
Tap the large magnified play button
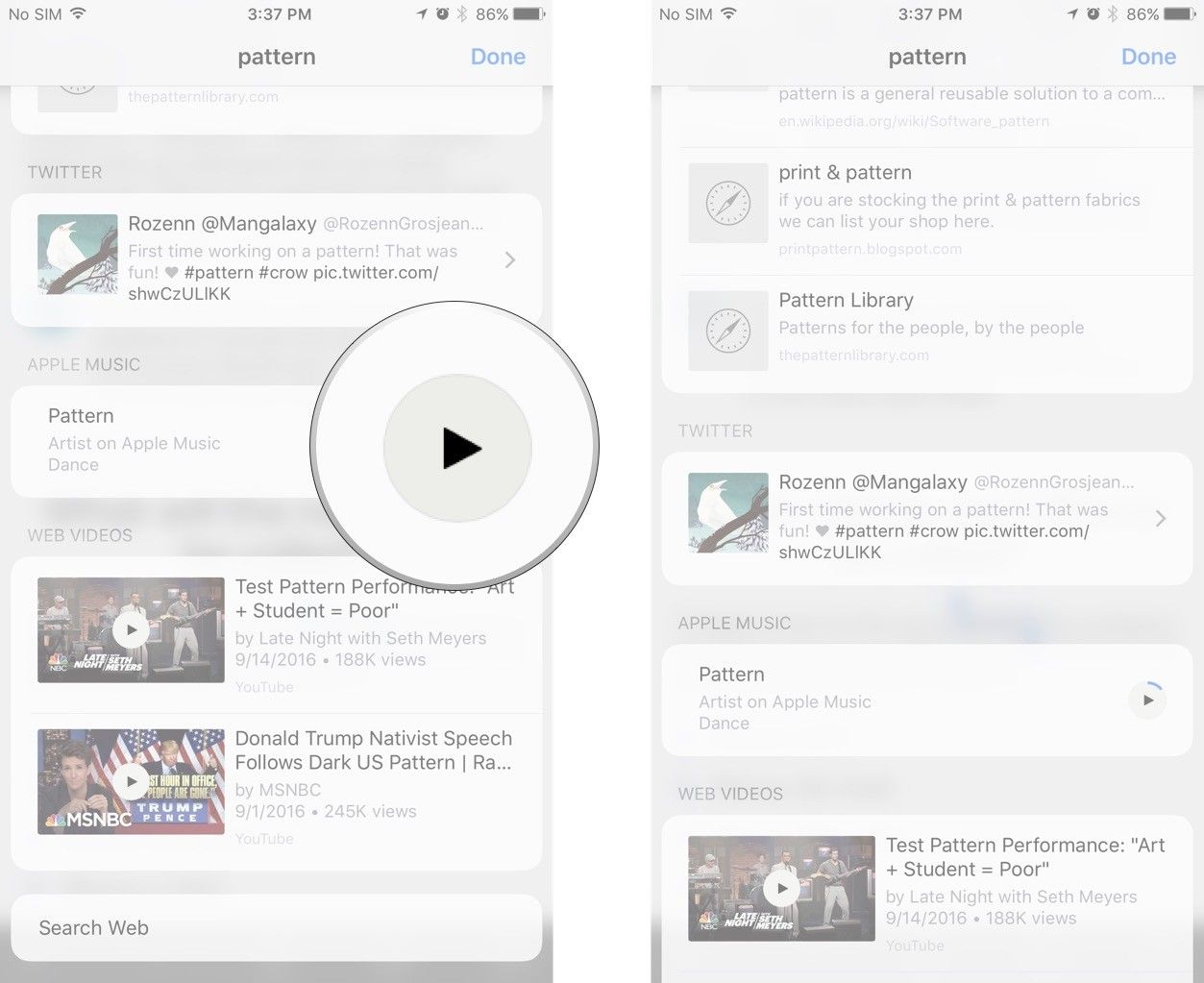tap(457, 449)
